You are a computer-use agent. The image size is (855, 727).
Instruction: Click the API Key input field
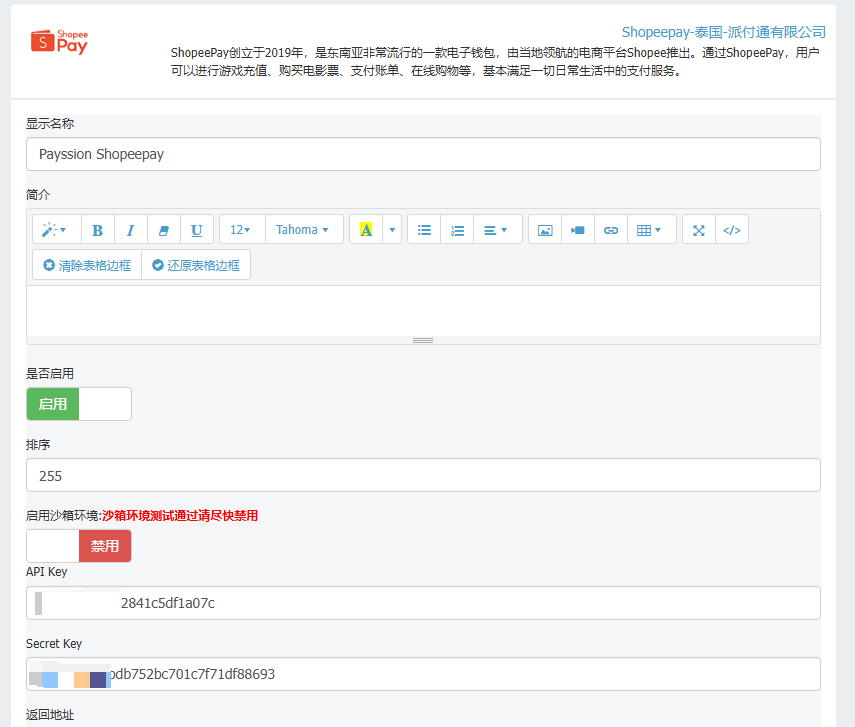(x=423, y=603)
